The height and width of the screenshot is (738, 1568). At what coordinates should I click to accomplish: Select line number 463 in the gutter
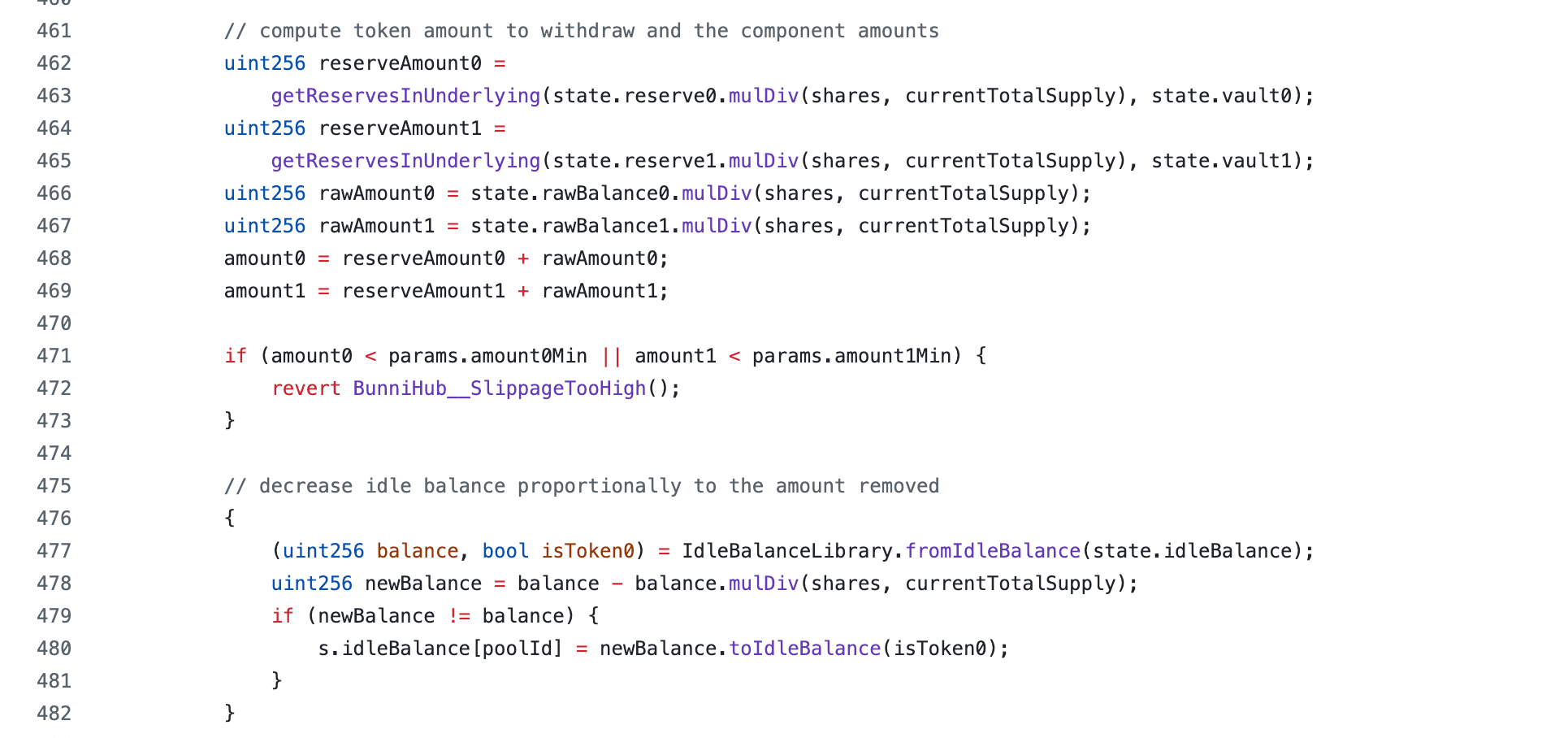click(54, 96)
